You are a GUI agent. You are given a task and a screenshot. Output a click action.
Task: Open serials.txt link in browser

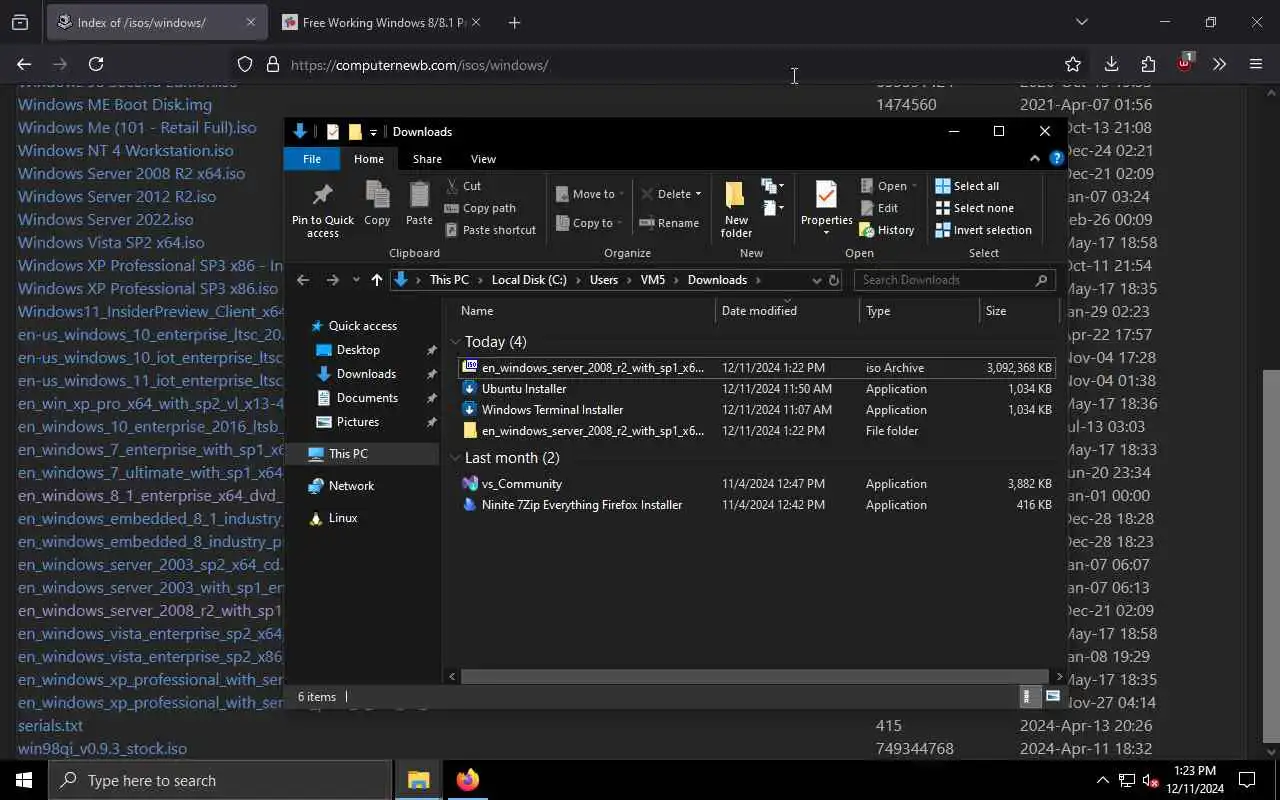click(x=50, y=725)
